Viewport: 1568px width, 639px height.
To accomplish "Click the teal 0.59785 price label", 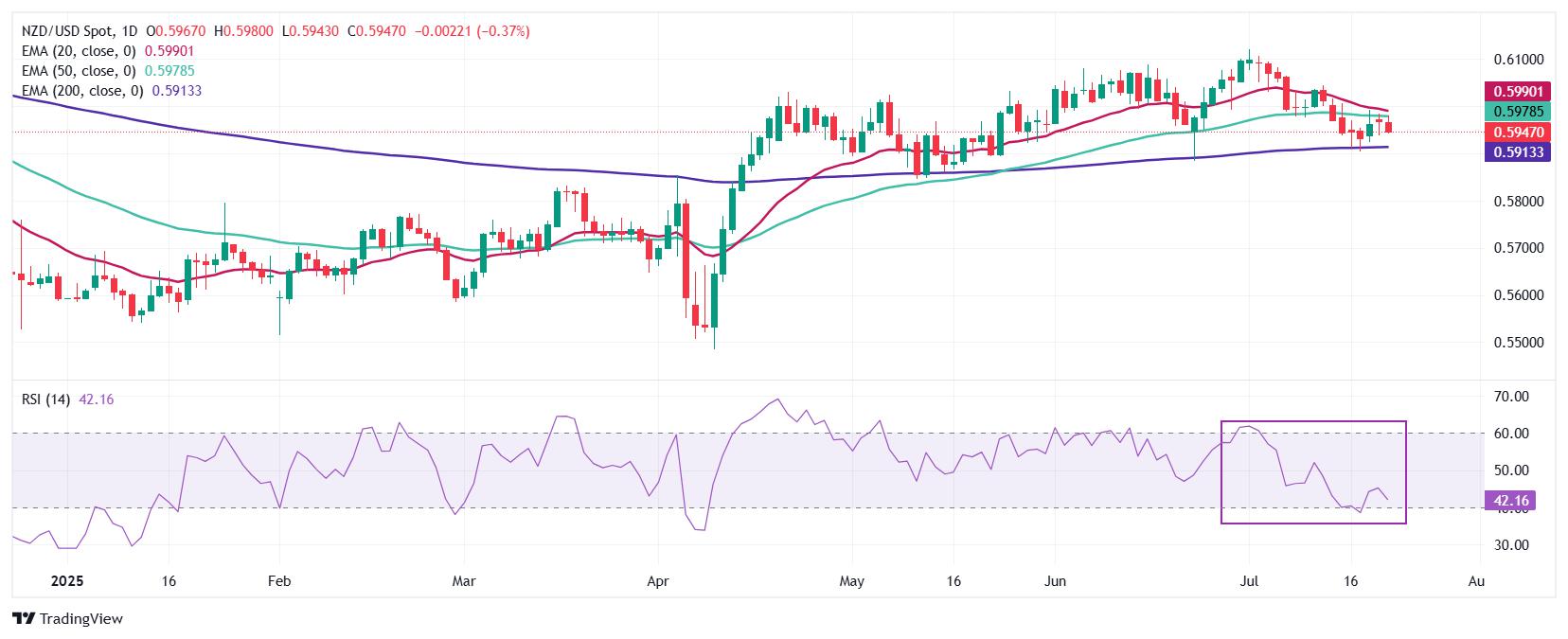I will (1519, 111).
